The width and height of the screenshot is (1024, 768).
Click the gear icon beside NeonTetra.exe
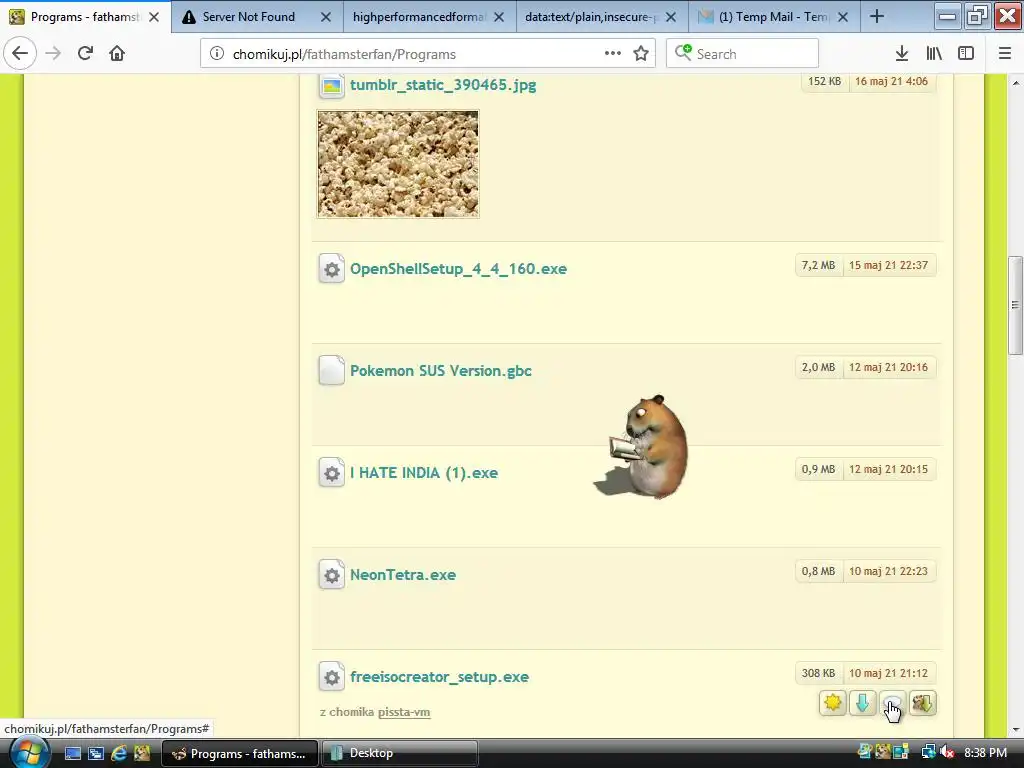pos(332,575)
